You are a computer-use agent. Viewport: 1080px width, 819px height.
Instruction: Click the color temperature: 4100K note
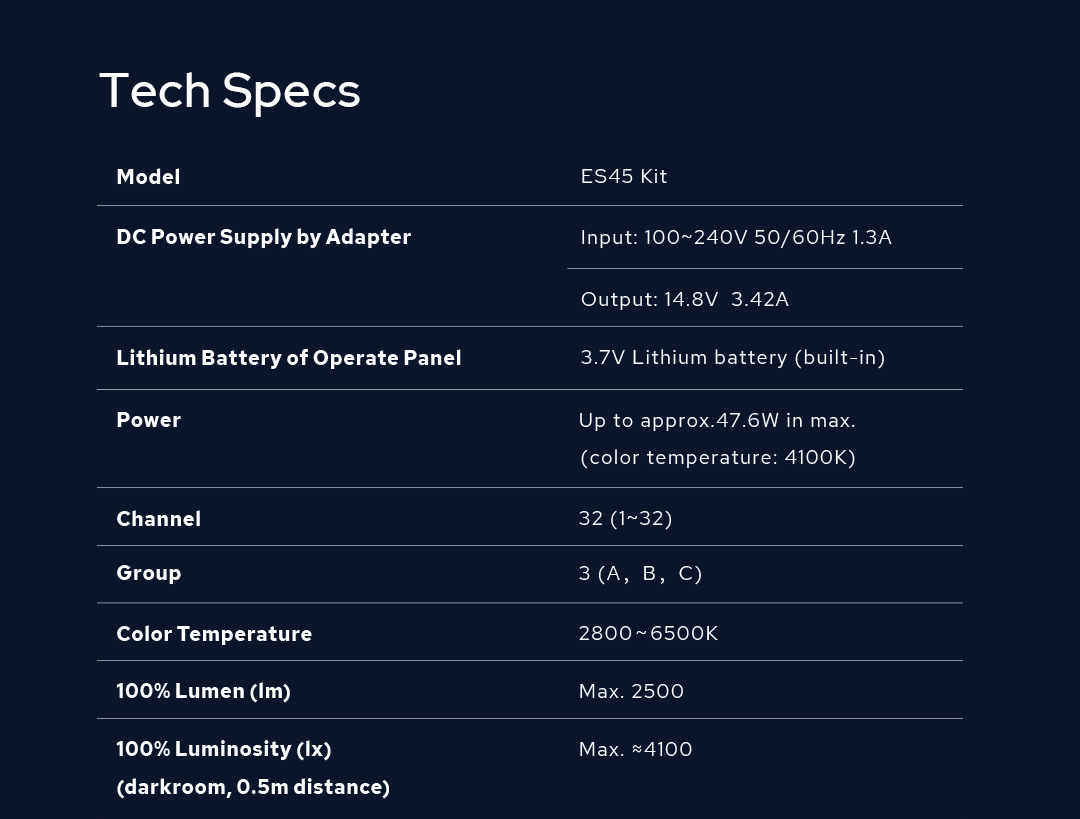point(717,458)
